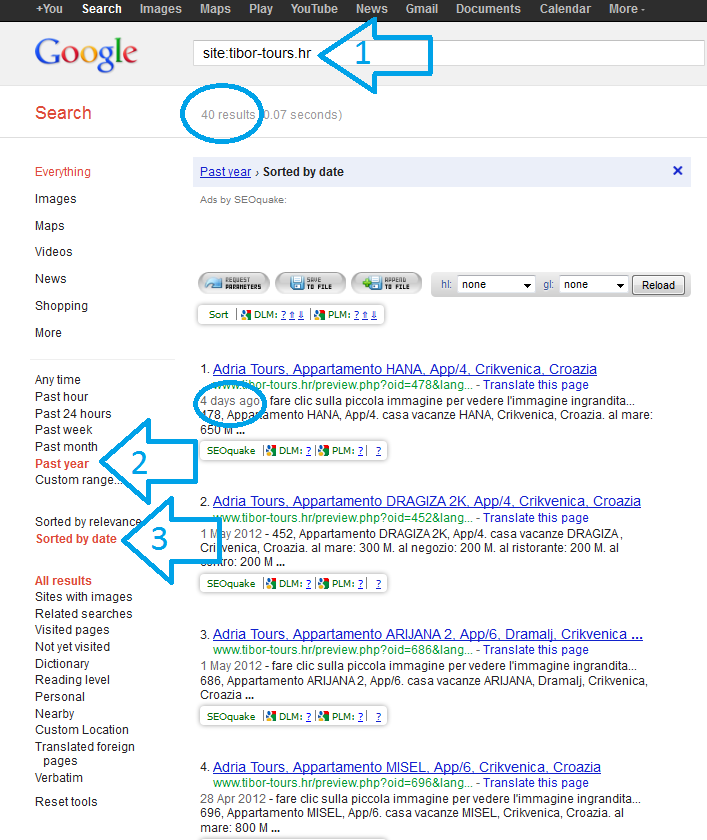This screenshot has width=707, height=840.
Task: Close the Past year filter bar
Action: (x=677, y=171)
